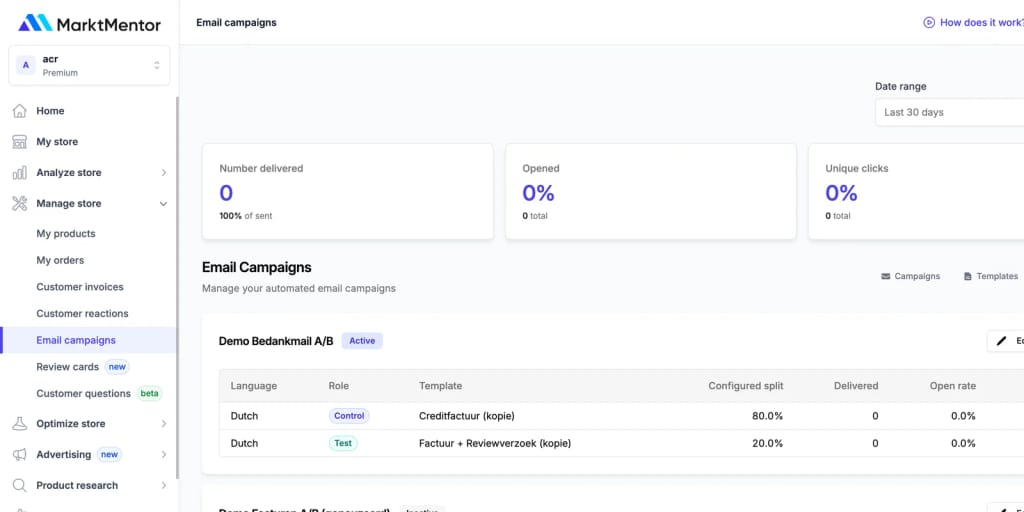1024x512 pixels.
Task: Click the Email campaigns page title in header
Action: click(x=236, y=22)
